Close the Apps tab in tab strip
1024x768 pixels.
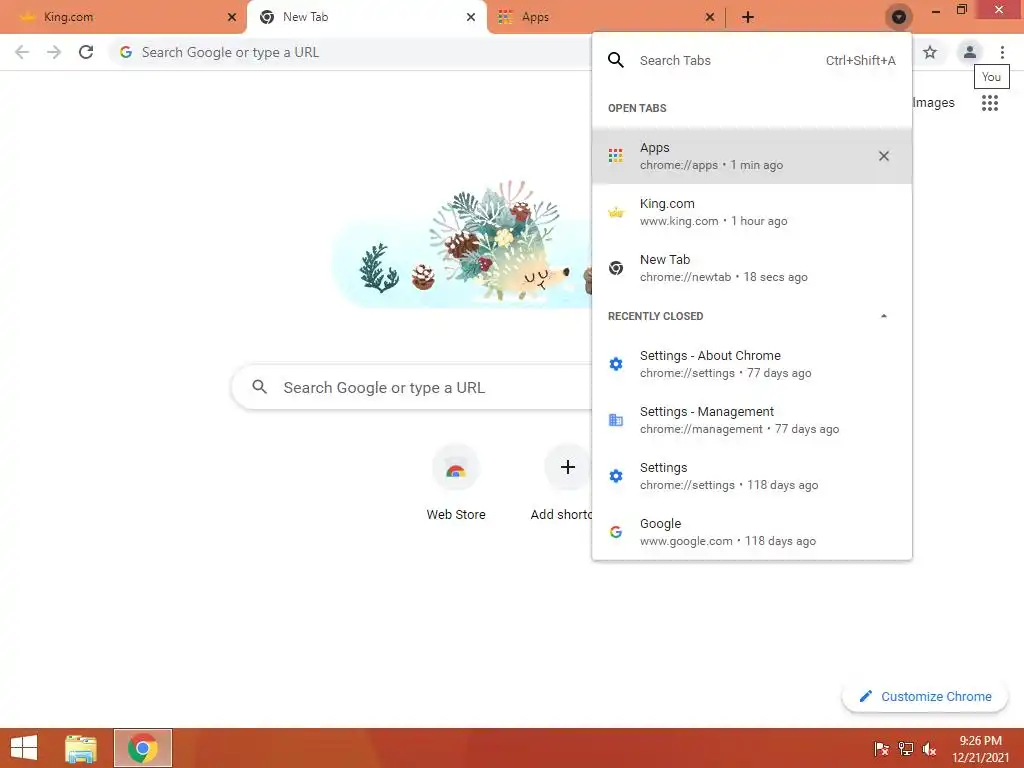pyautogui.click(x=710, y=17)
